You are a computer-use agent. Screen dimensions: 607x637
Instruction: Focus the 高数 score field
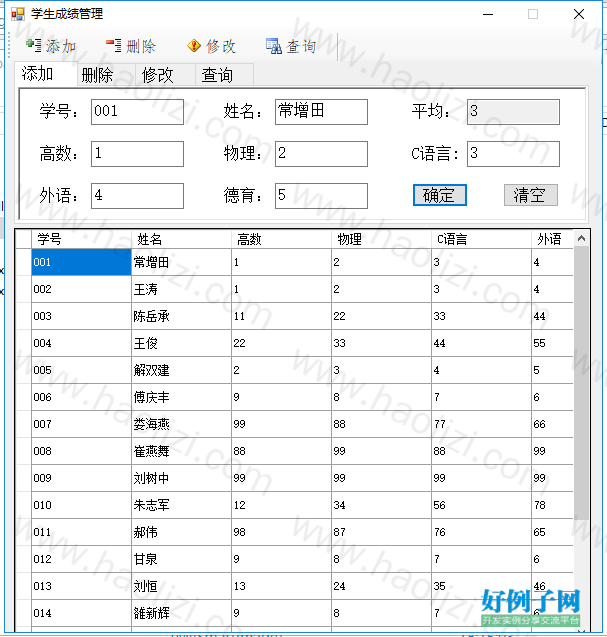point(137,154)
